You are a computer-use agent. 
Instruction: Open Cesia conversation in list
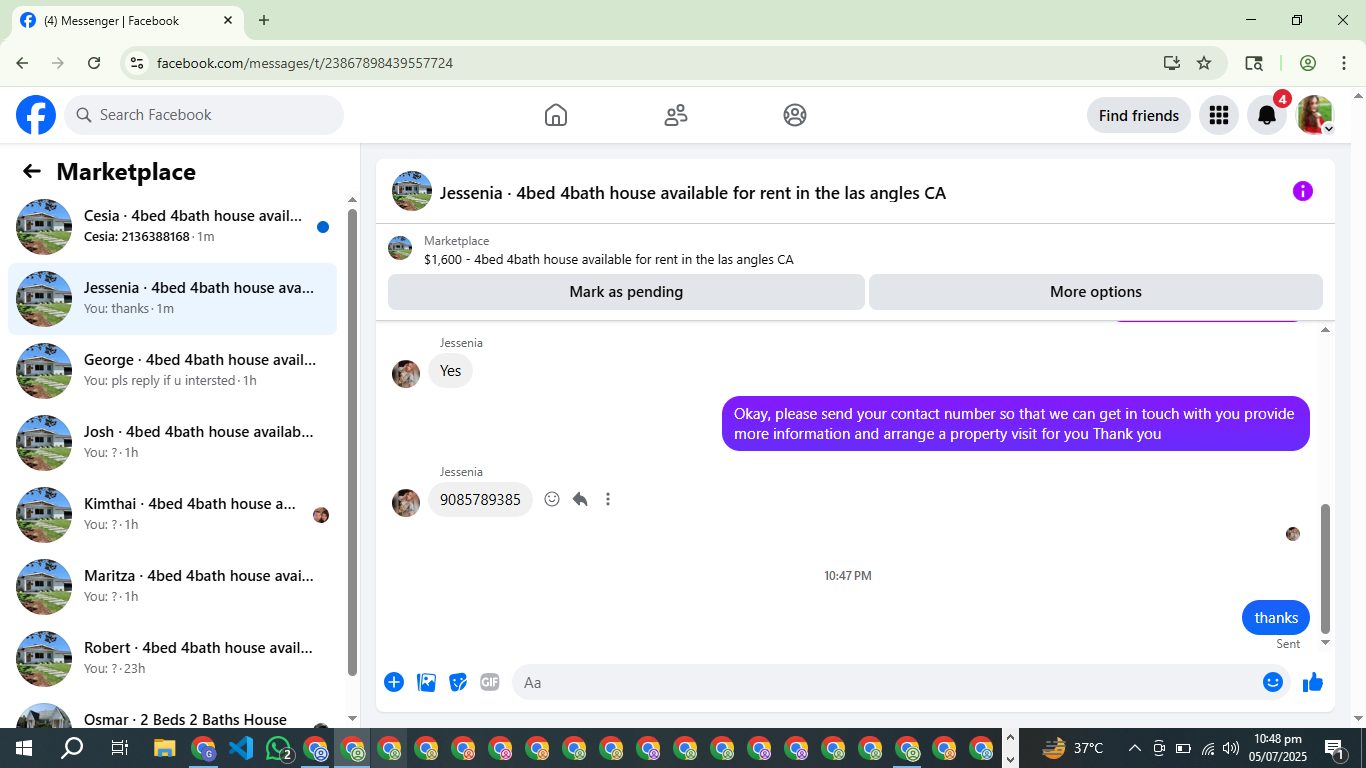point(172,227)
